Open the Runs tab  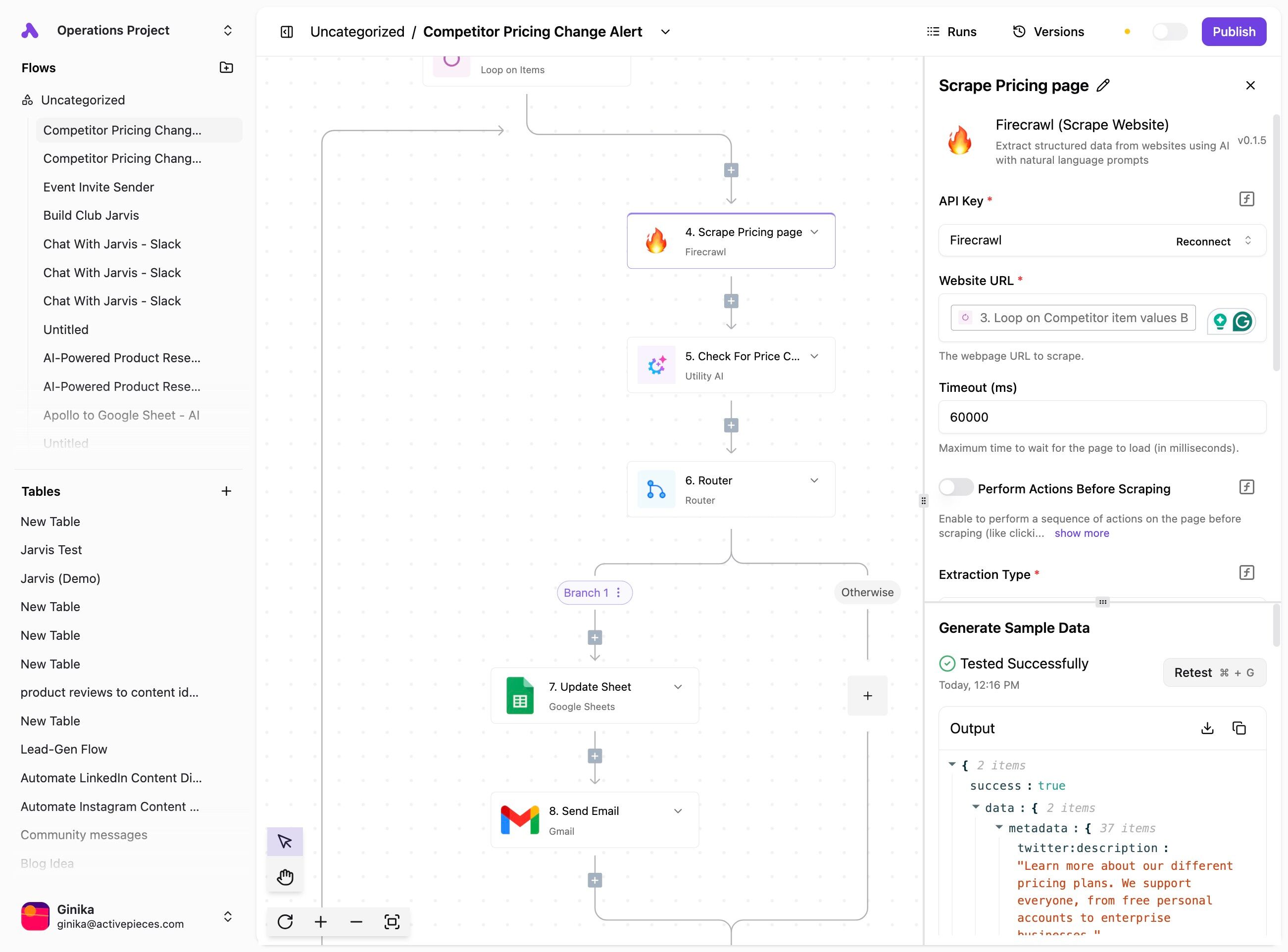[951, 32]
